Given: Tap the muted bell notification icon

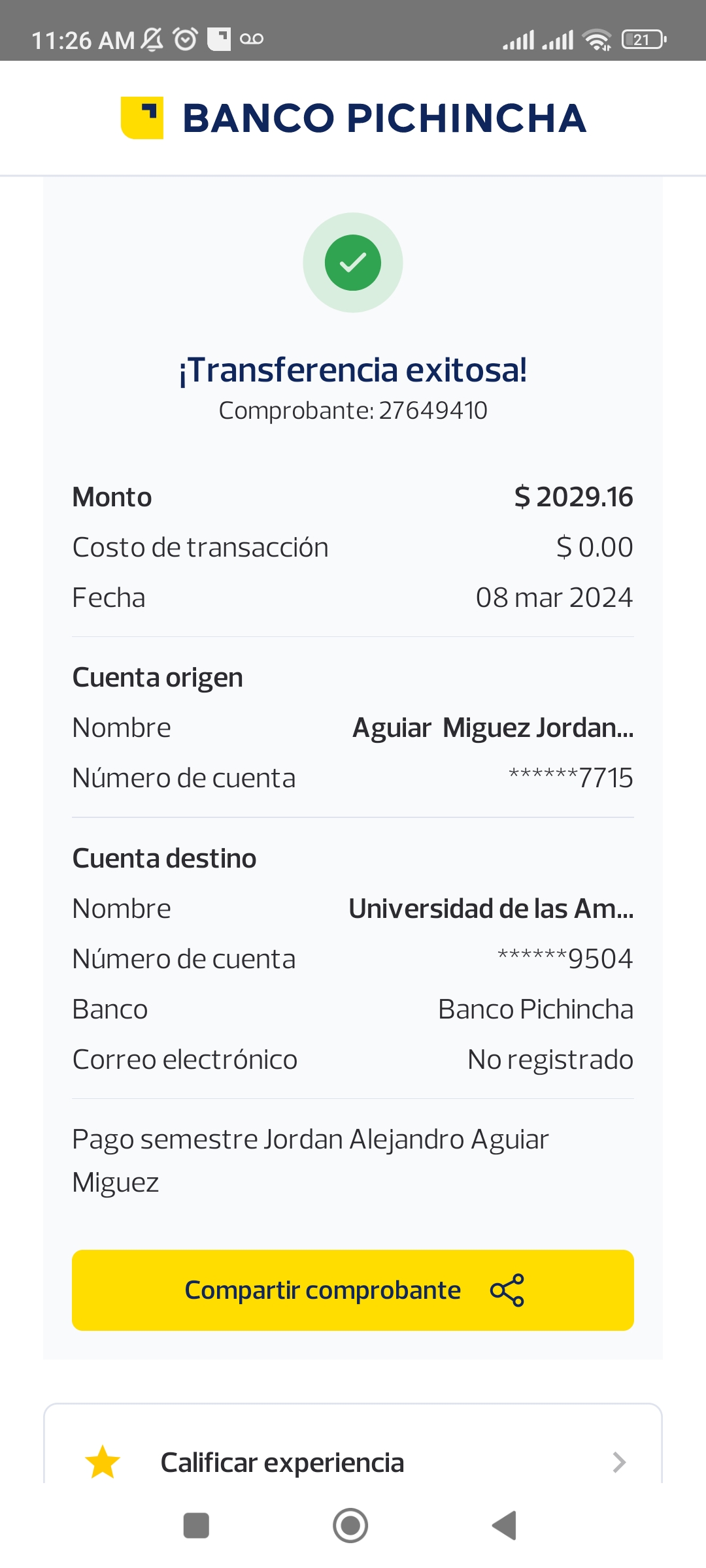Looking at the screenshot, I should pos(152,39).
